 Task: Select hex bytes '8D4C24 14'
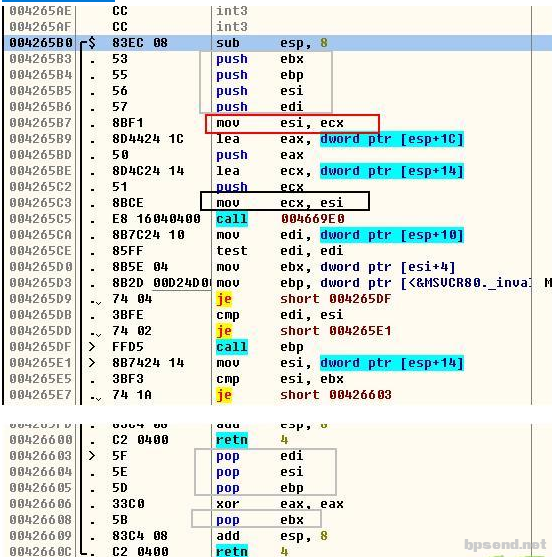point(148,171)
